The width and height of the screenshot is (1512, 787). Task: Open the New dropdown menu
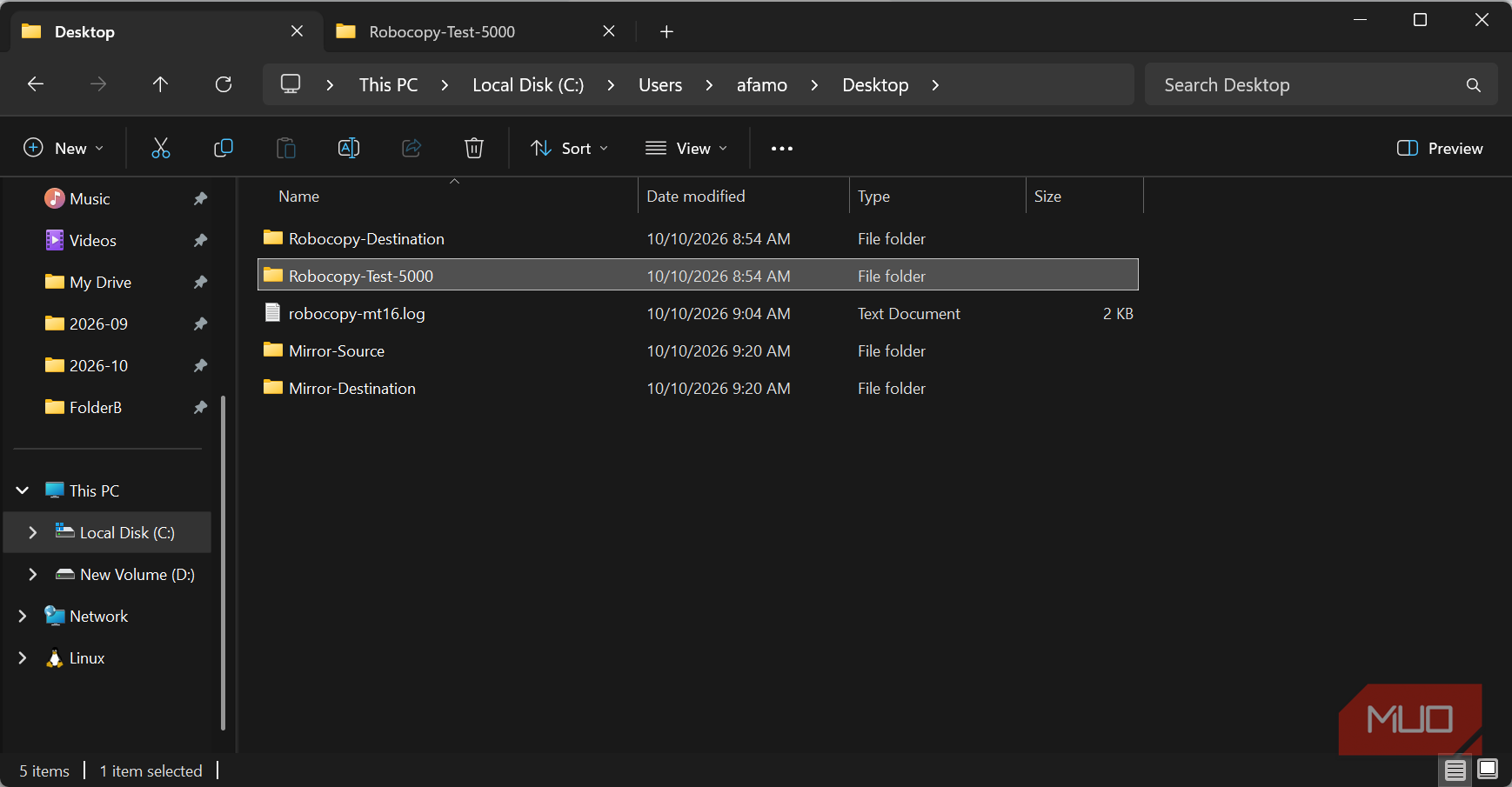(64, 149)
